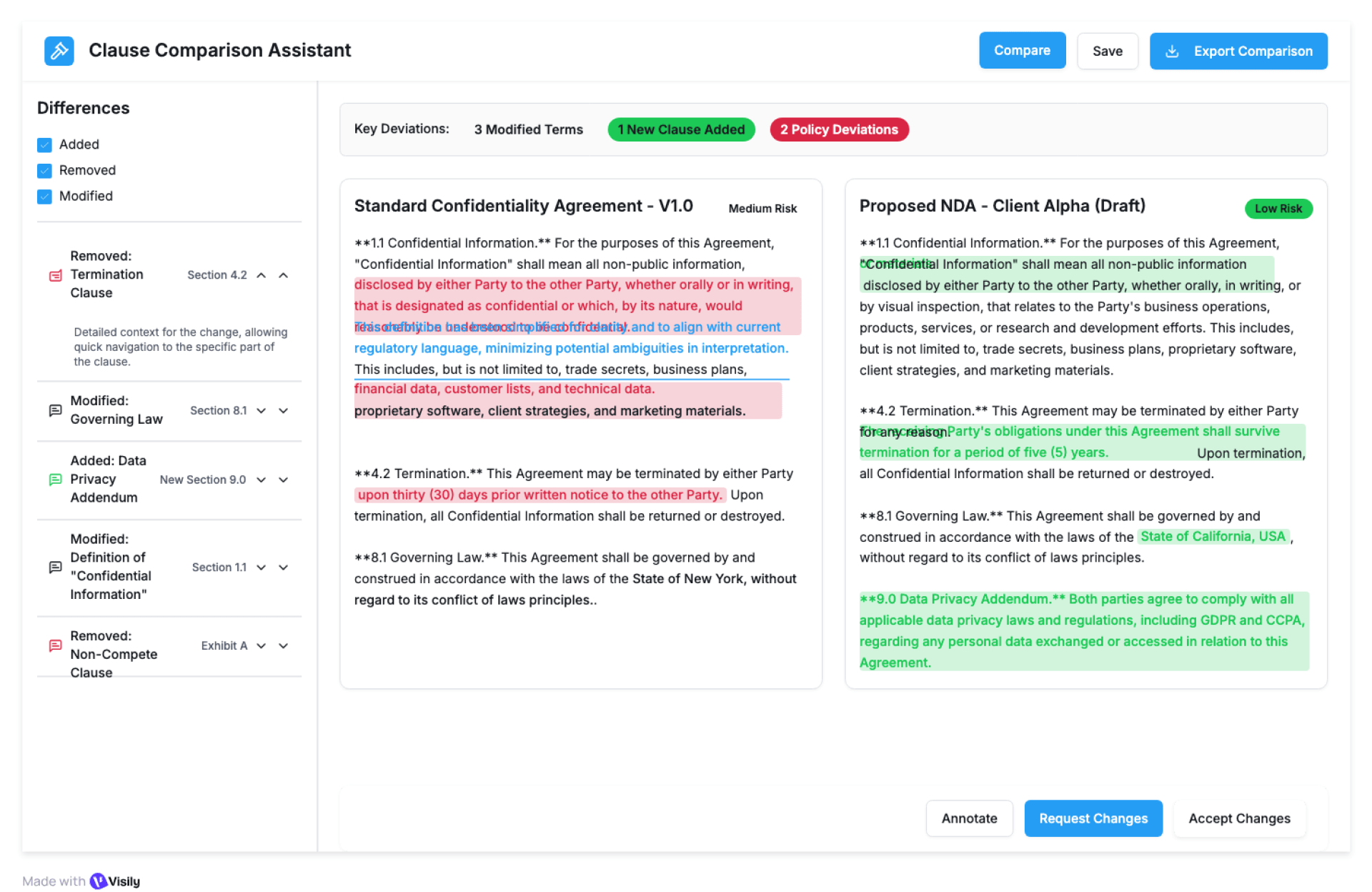Select the 1 New Clause Added badge
The width and height of the screenshot is (1372, 892).
click(x=681, y=129)
